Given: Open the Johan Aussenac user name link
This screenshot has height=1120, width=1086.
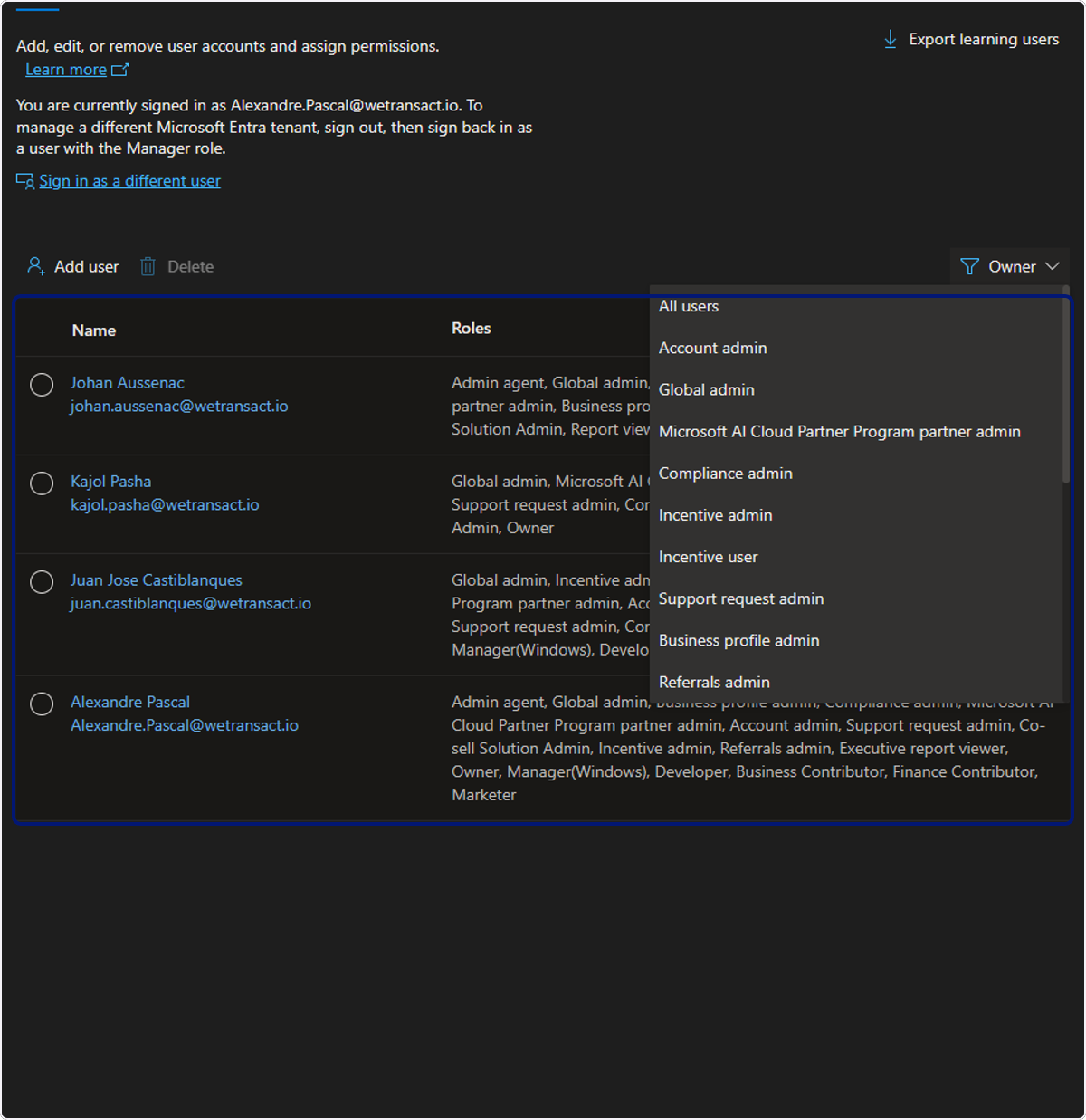Looking at the screenshot, I should [x=128, y=383].
